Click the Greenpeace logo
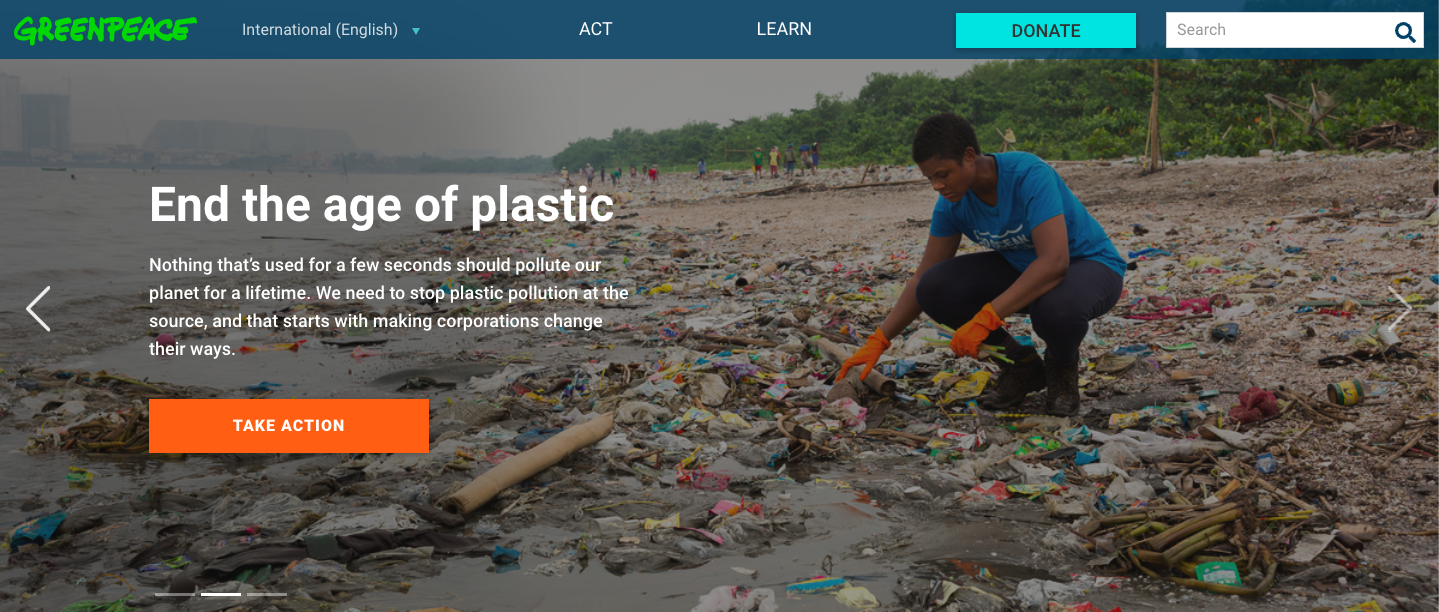This screenshot has width=1439, height=612. click(x=105, y=30)
